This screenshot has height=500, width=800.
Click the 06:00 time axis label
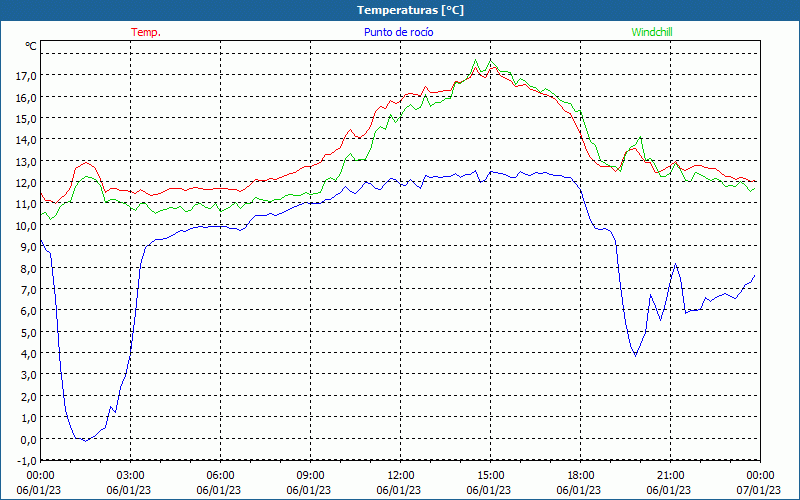coord(221,476)
